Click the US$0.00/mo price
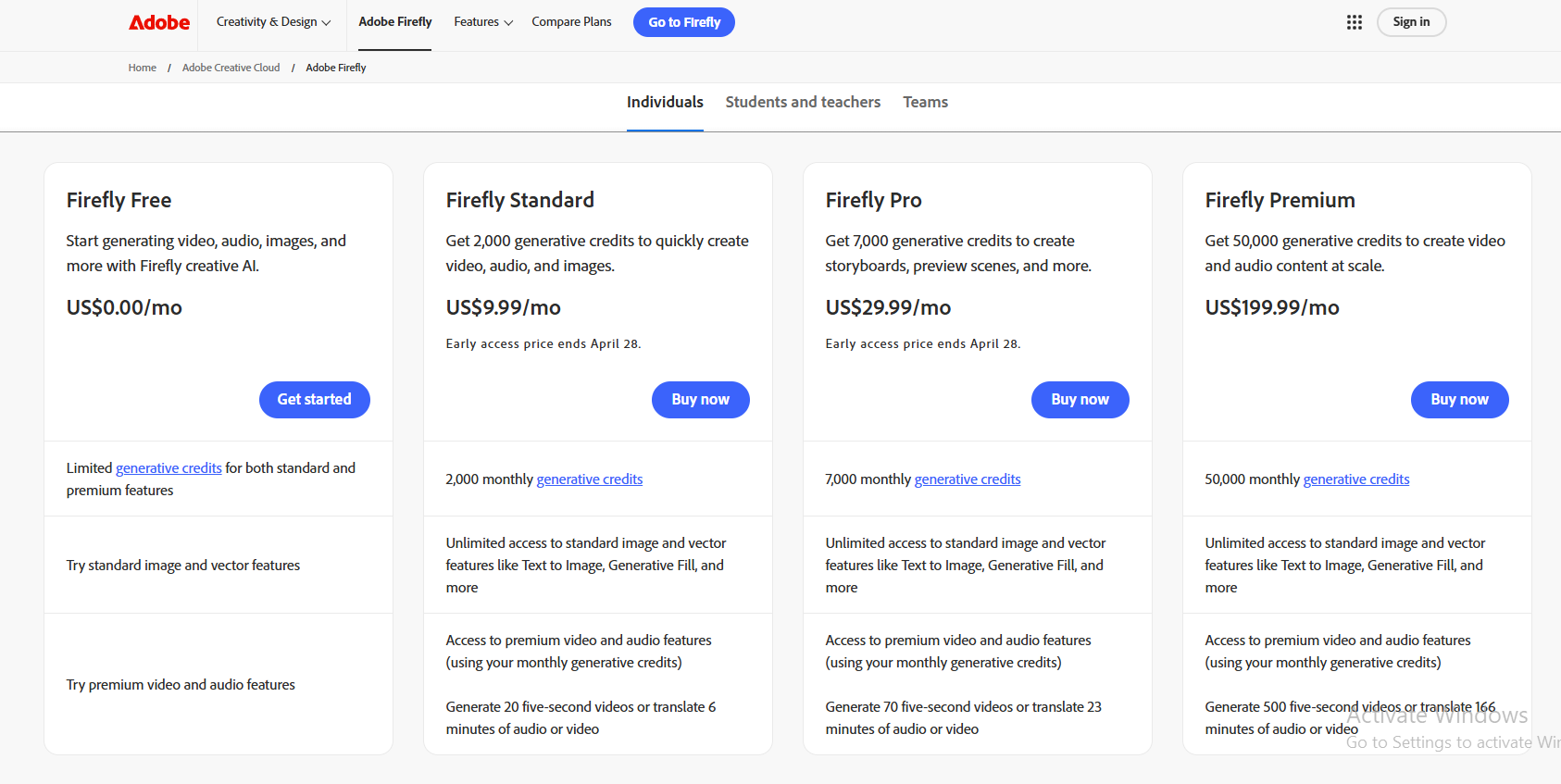Viewport: 1561px width, 784px height. click(x=124, y=307)
